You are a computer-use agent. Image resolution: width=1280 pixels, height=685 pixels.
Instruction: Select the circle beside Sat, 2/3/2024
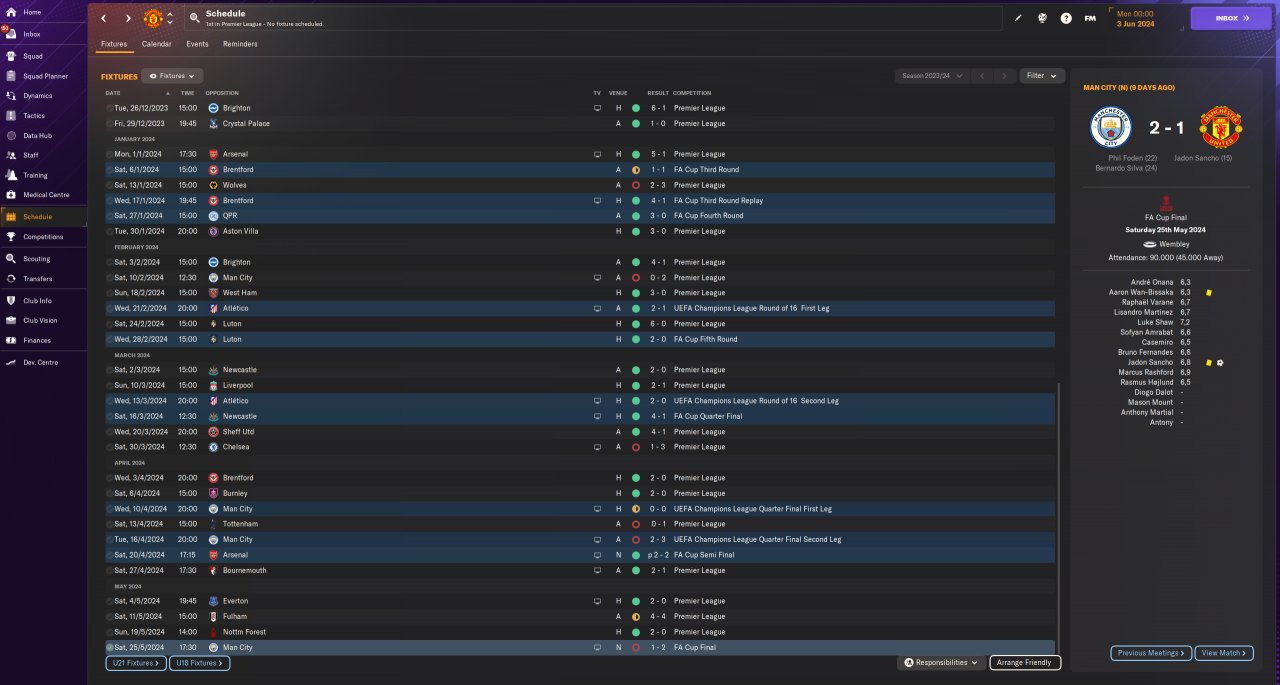[110, 370]
